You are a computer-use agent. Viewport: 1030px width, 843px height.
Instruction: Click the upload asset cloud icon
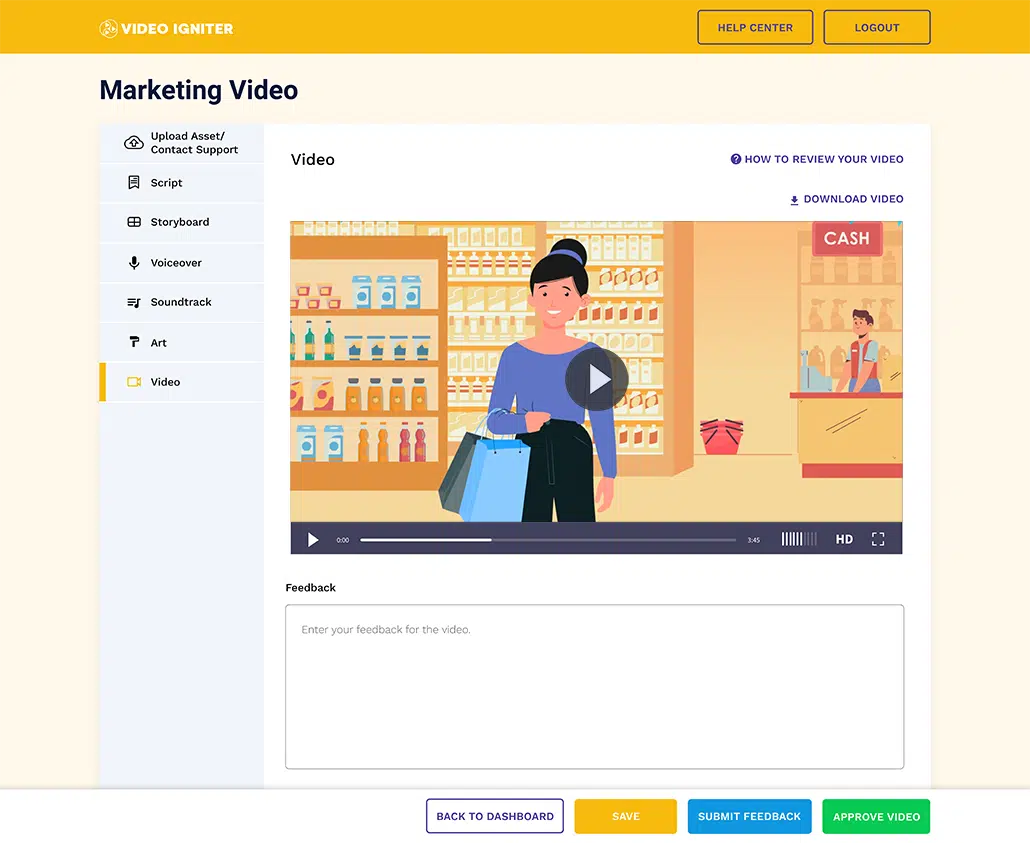coord(133,143)
